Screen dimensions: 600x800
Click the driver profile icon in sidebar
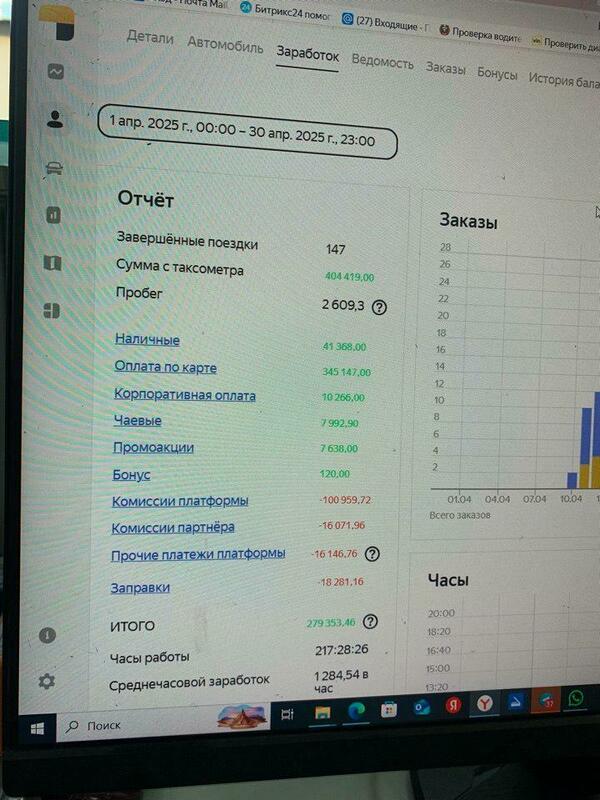tap(55, 119)
